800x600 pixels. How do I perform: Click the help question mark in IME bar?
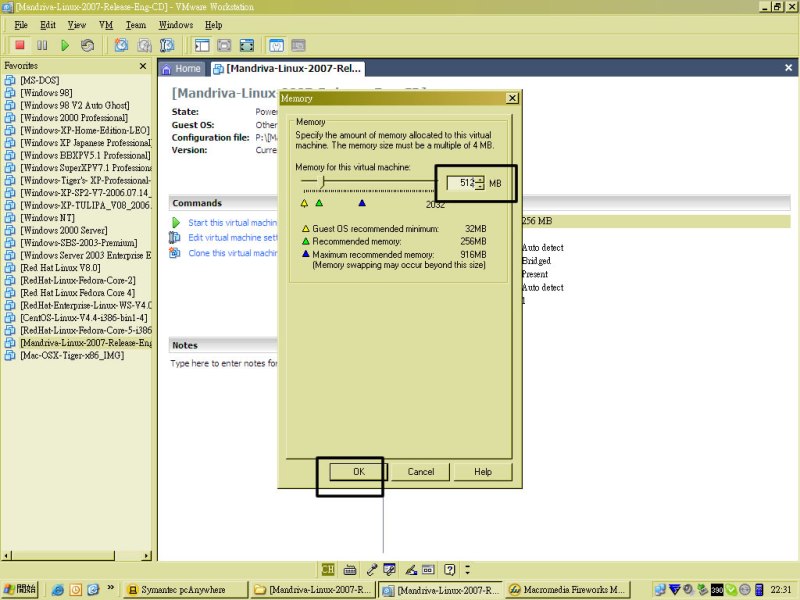coord(449,569)
